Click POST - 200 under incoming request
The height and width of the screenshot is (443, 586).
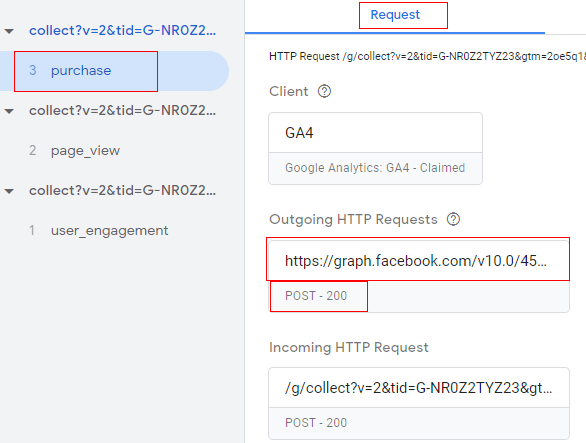[316, 423]
